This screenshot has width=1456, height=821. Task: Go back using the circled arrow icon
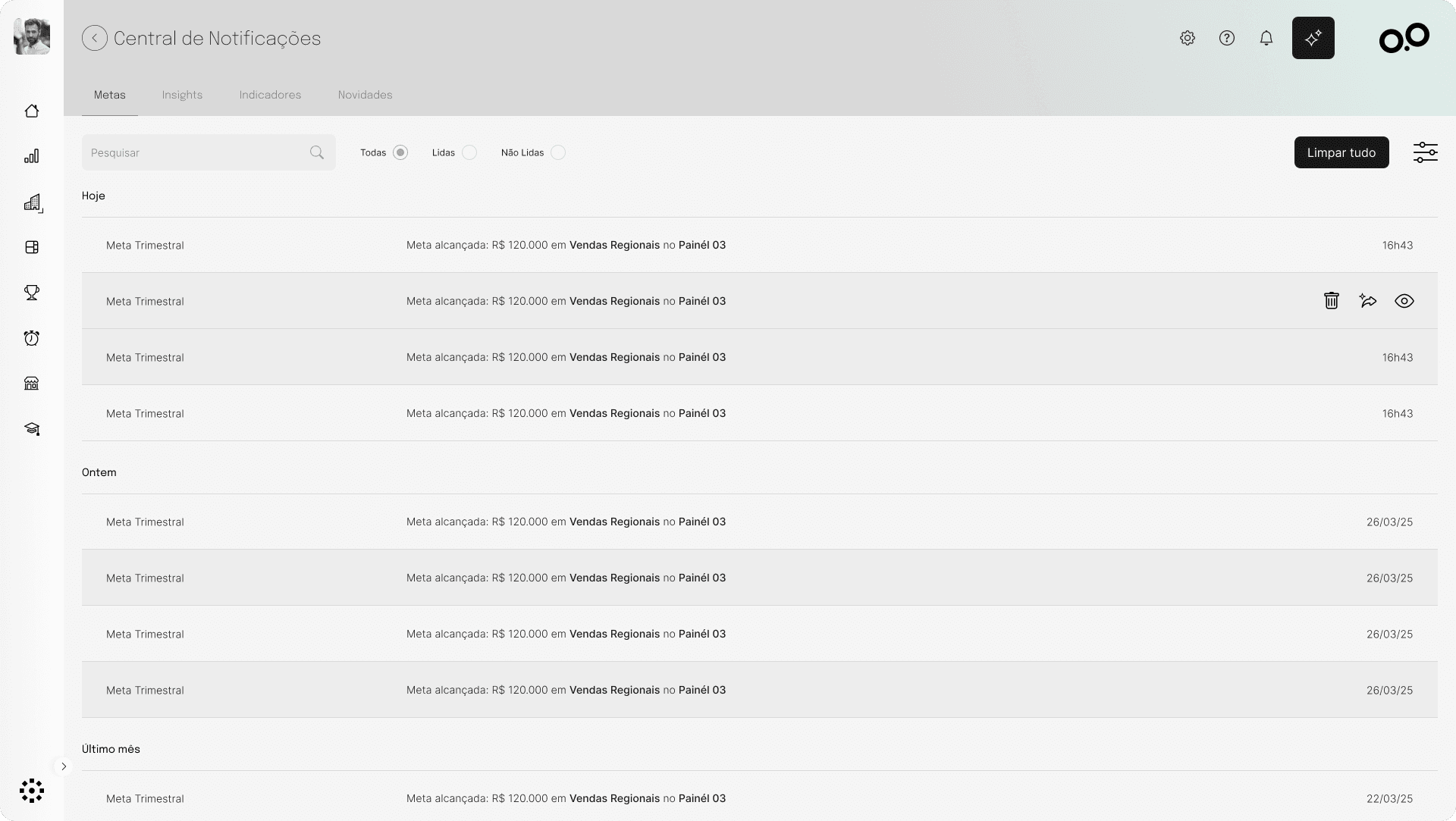95,38
